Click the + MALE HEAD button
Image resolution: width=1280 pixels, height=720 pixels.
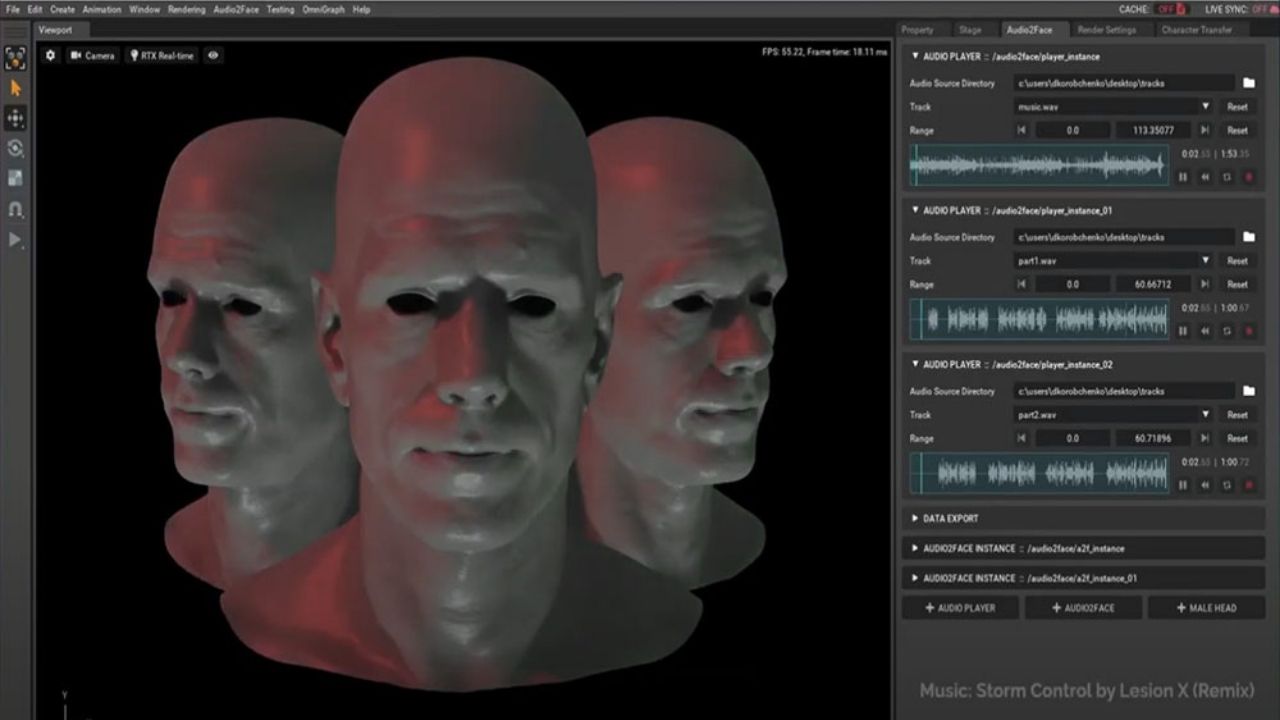pyautogui.click(x=1206, y=607)
